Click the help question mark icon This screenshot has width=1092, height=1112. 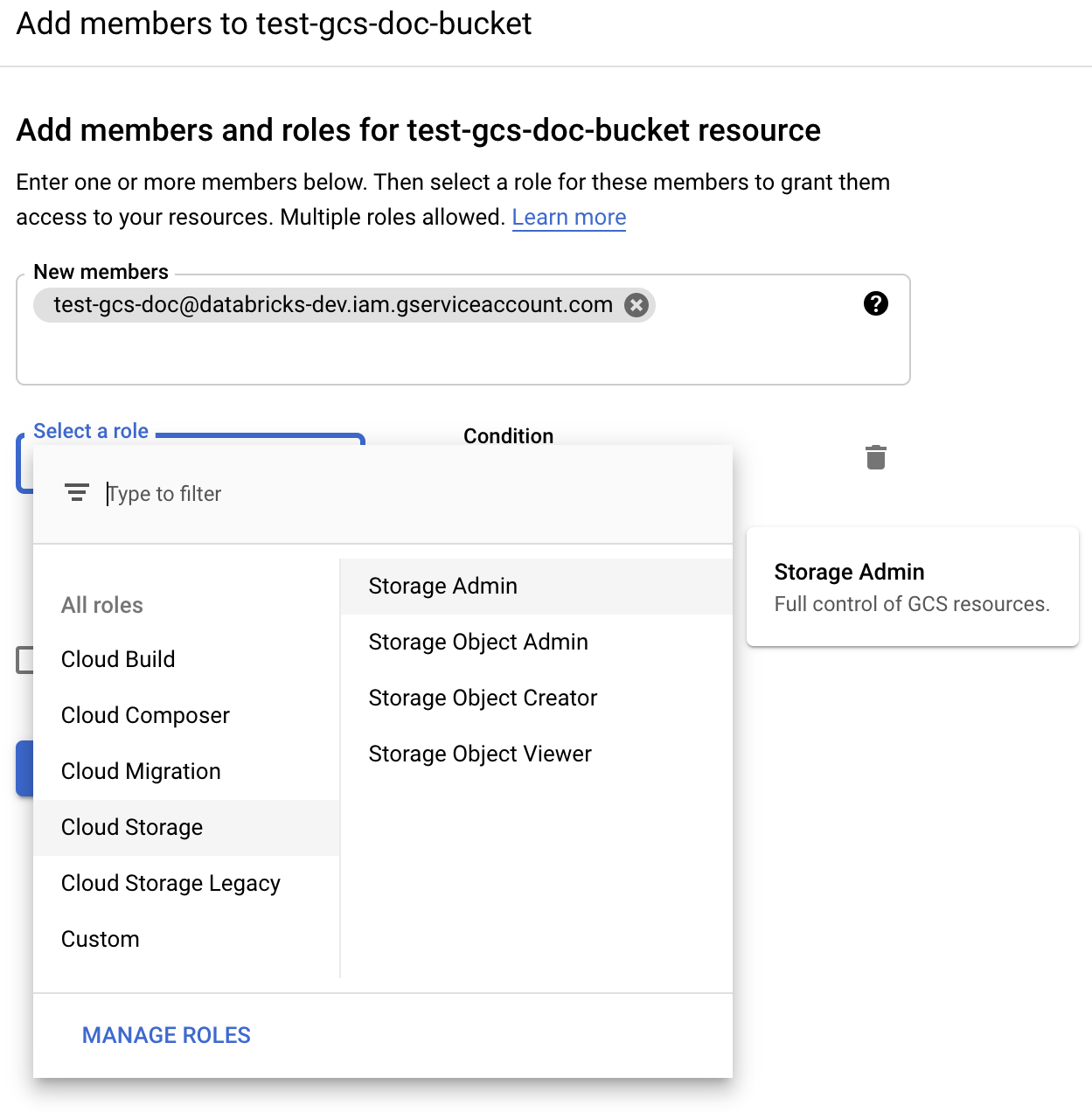click(875, 304)
